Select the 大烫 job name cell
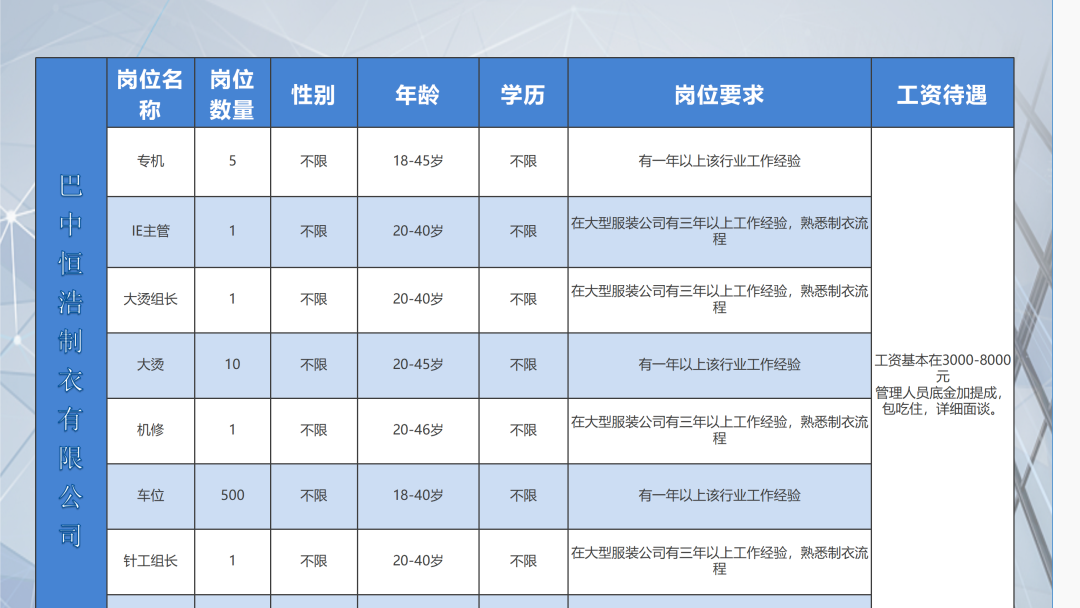 [150, 365]
